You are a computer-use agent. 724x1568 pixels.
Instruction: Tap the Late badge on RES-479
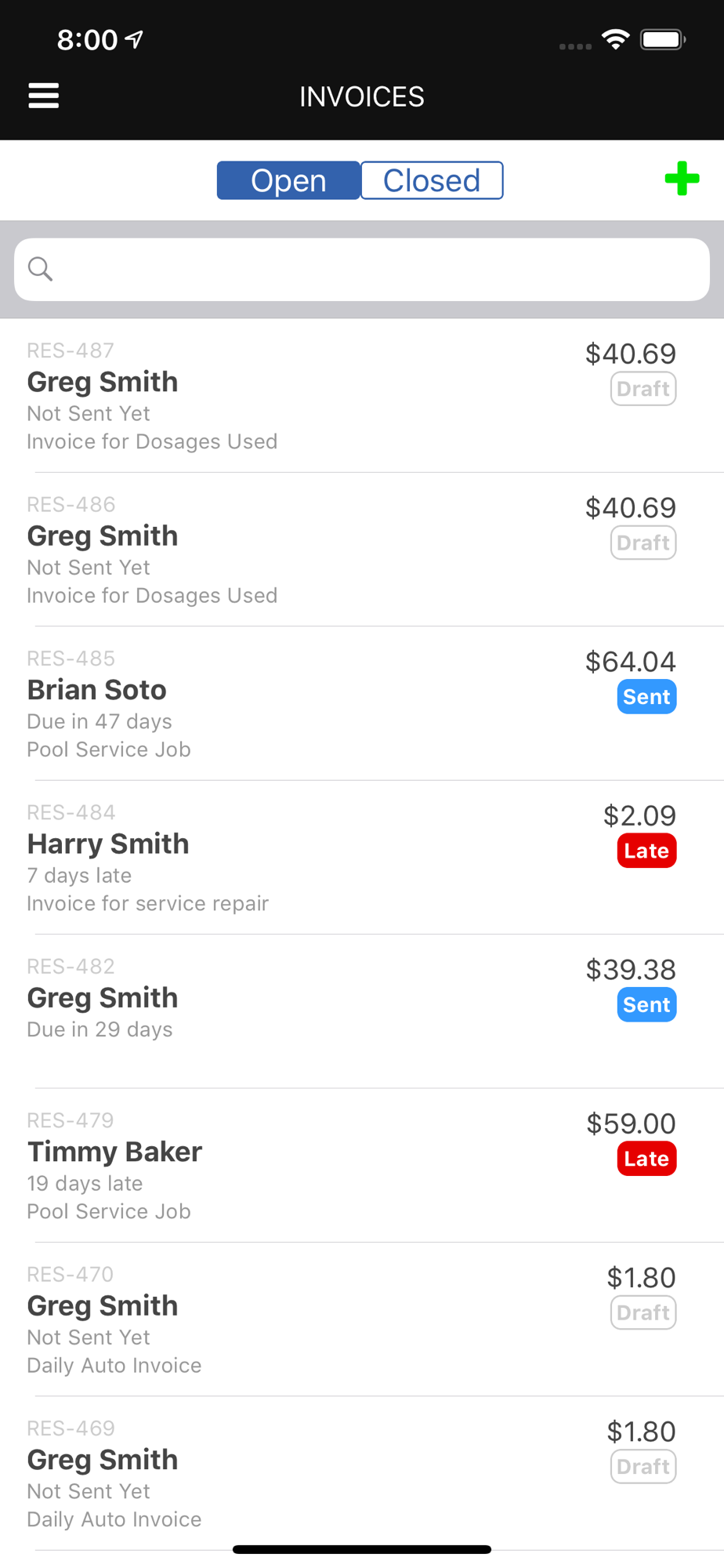coord(646,1159)
